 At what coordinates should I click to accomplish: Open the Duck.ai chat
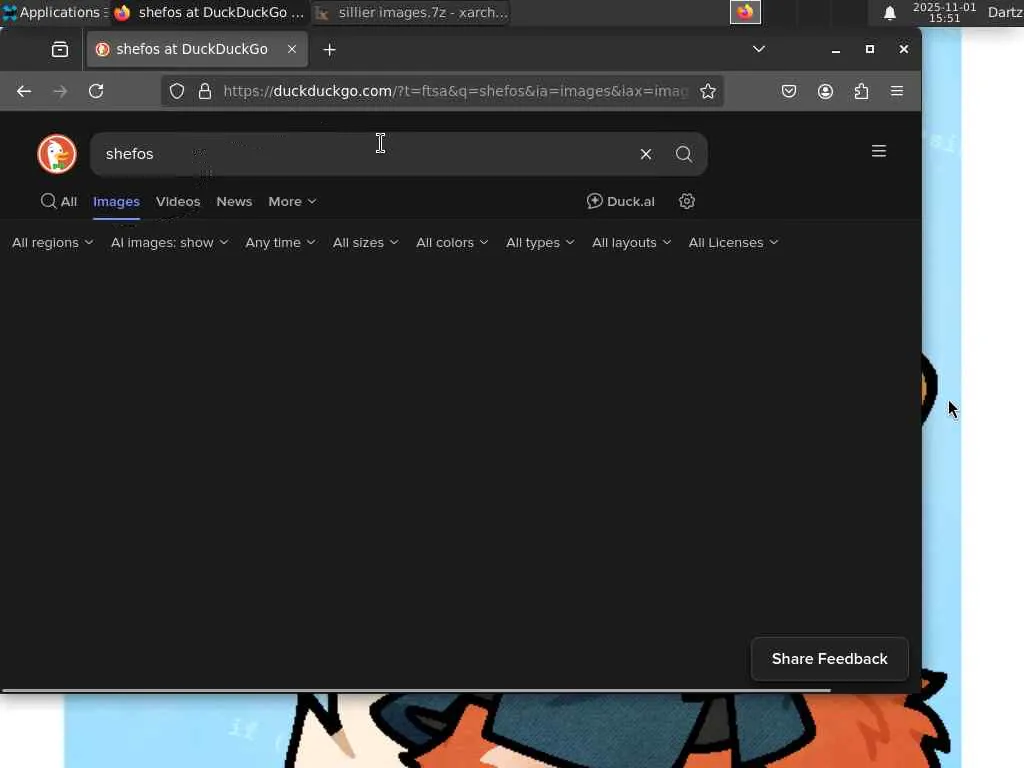pos(620,201)
